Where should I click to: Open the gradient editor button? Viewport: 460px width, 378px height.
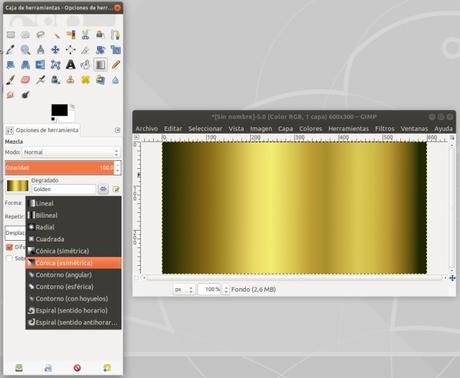[x=116, y=189]
